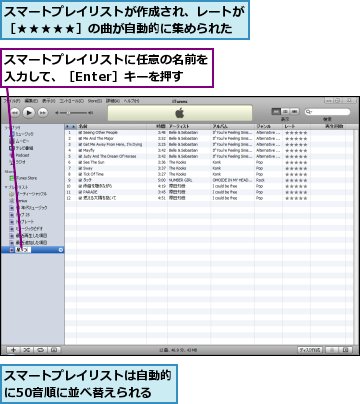Click the search magnifier icon

point(309,112)
